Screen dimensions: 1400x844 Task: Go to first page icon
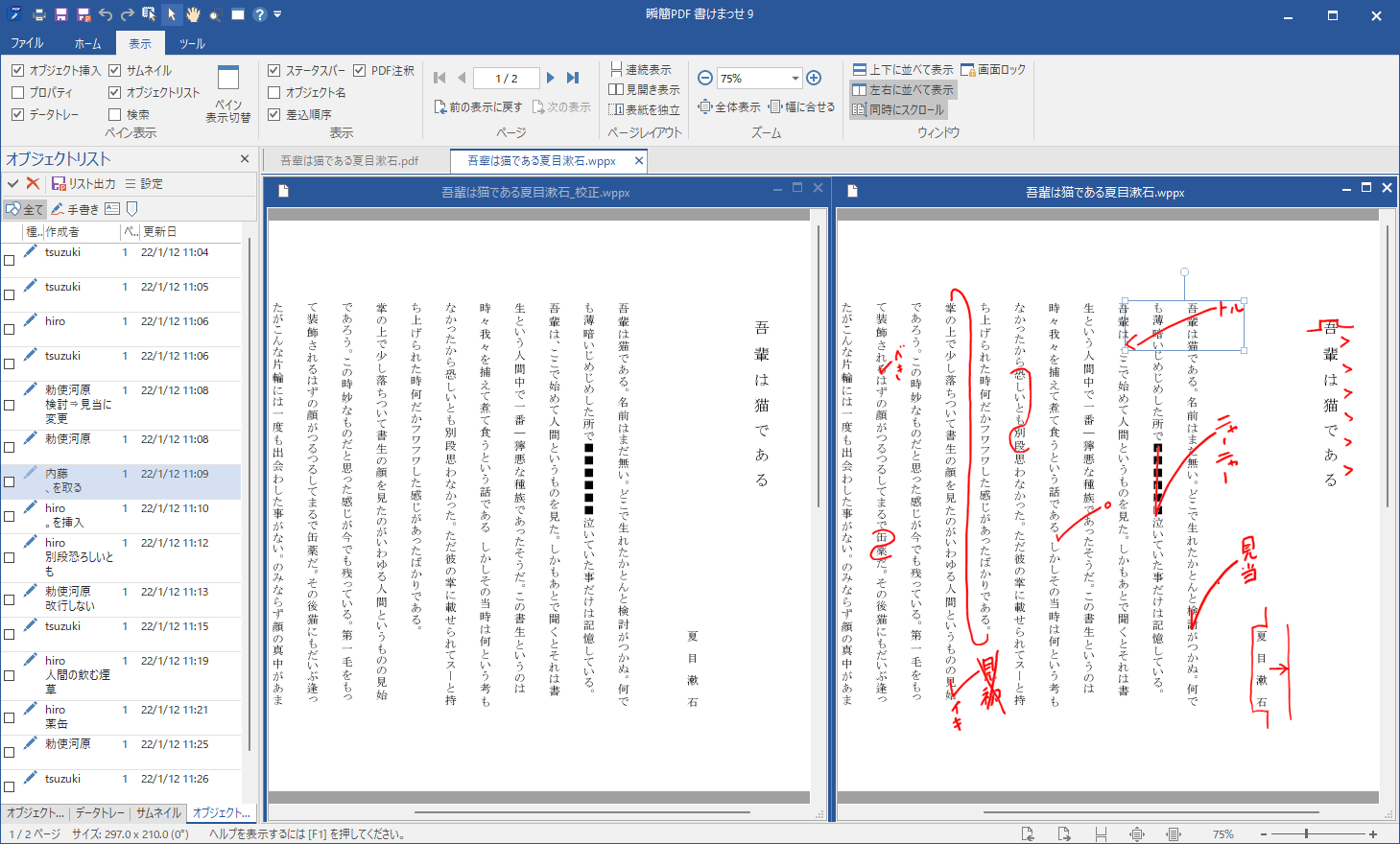tap(439, 78)
